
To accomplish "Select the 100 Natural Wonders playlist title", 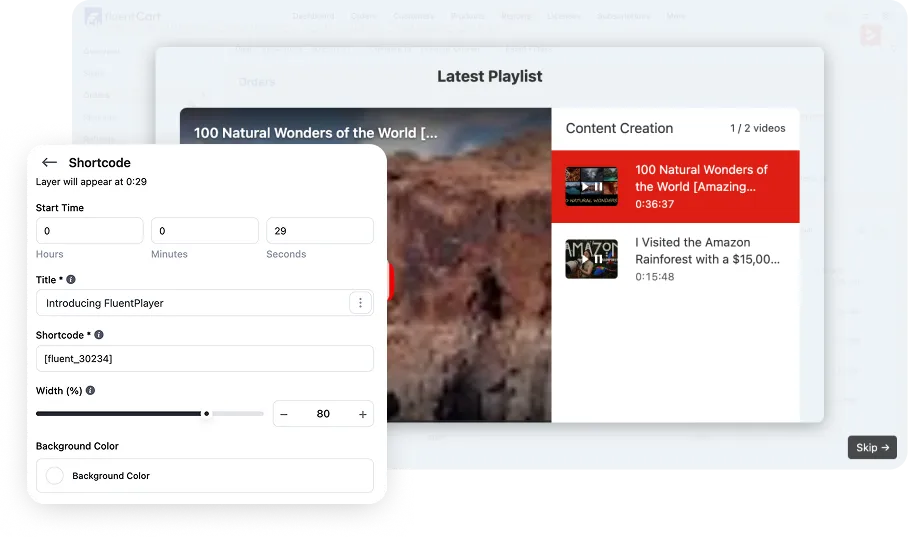I will point(701,178).
